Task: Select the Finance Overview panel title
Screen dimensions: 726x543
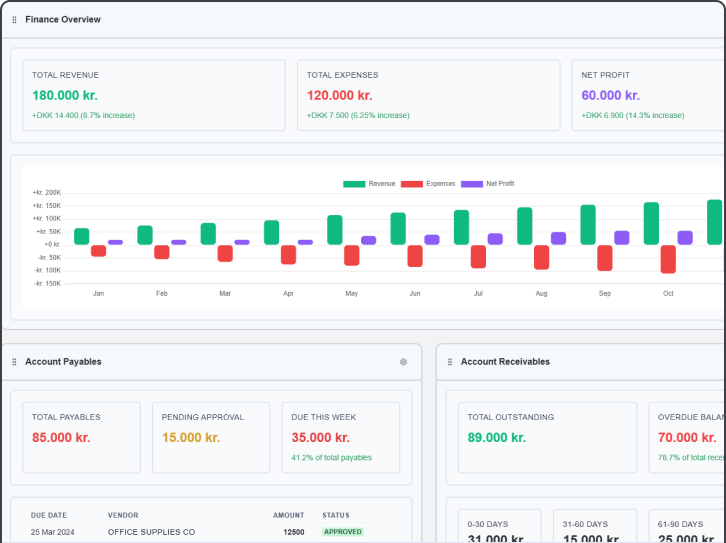Action: [x=63, y=20]
